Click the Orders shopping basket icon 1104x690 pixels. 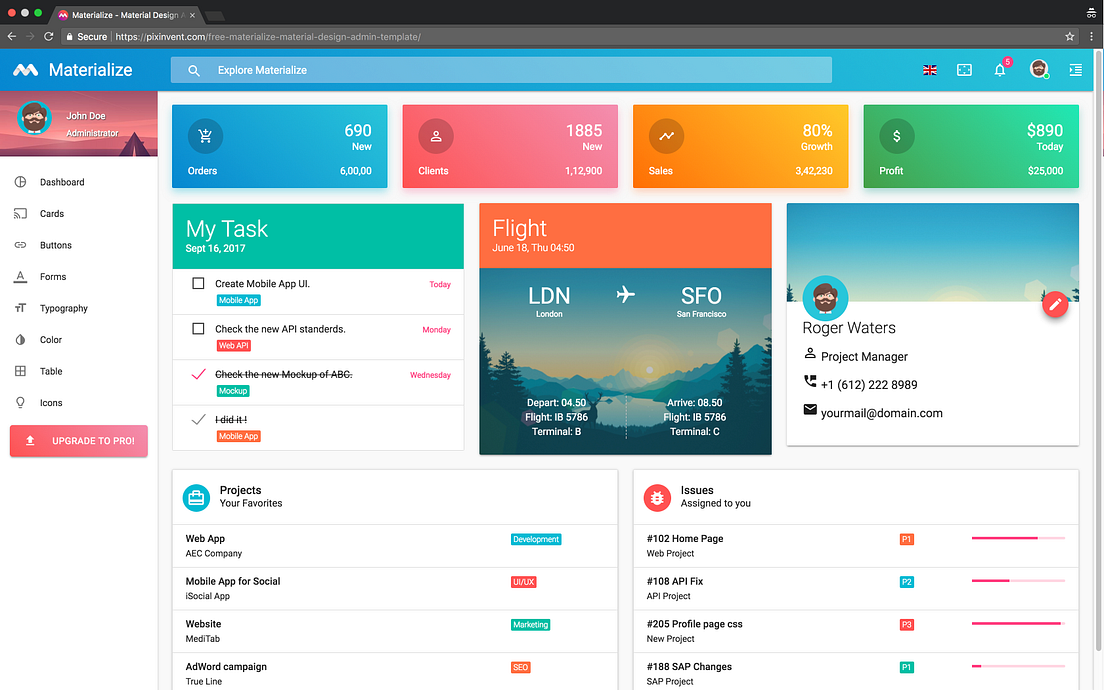(x=204, y=135)
